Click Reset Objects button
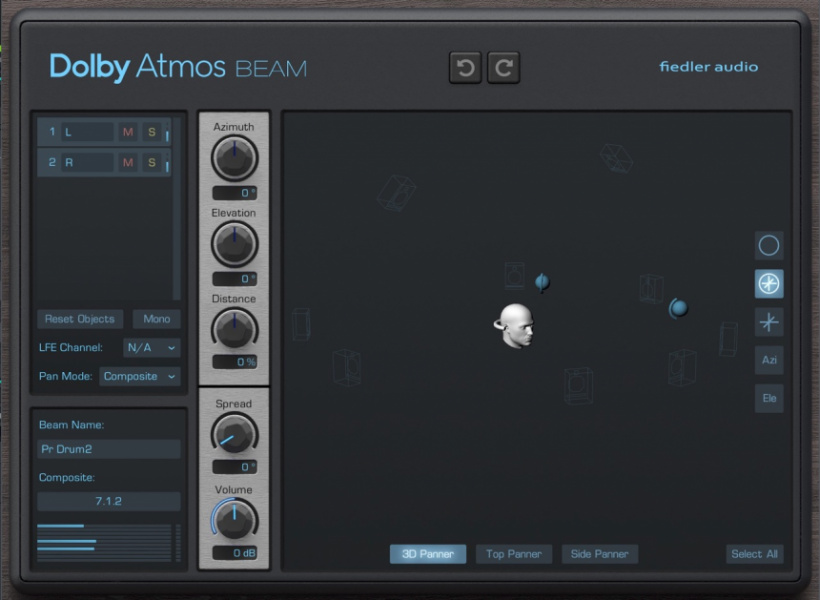This screenshot has height=600, width=820. pos(80,319)
